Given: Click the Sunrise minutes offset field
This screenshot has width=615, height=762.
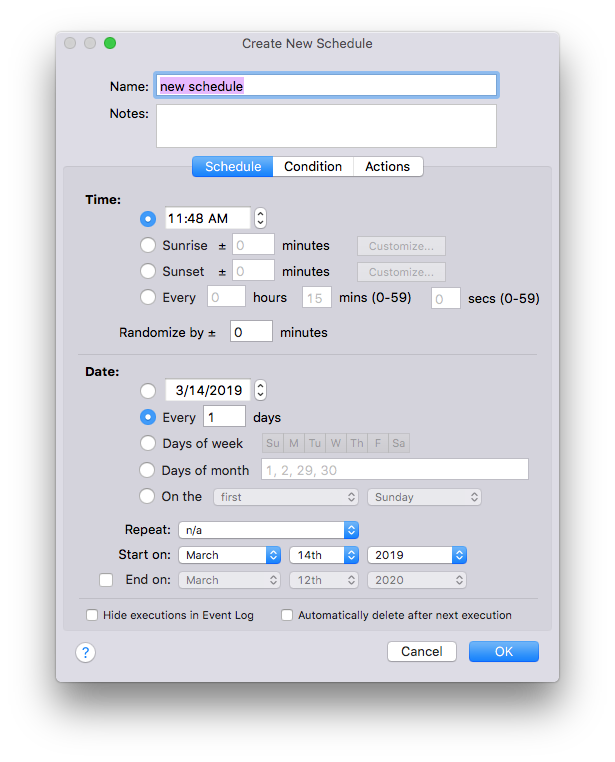Looking at the screenshot, I should click(253, 244).
